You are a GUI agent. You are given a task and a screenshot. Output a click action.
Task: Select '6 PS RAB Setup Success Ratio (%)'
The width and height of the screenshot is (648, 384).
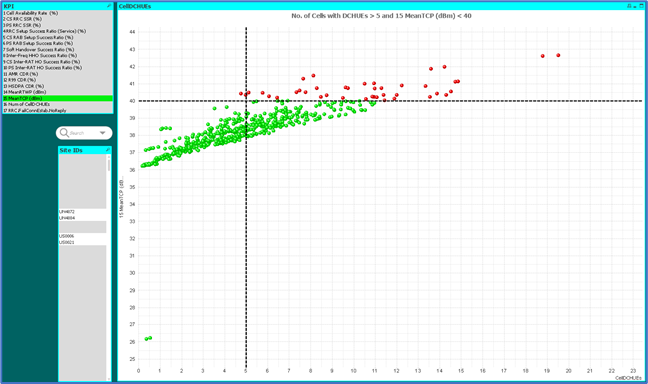[x=57, y=43]
